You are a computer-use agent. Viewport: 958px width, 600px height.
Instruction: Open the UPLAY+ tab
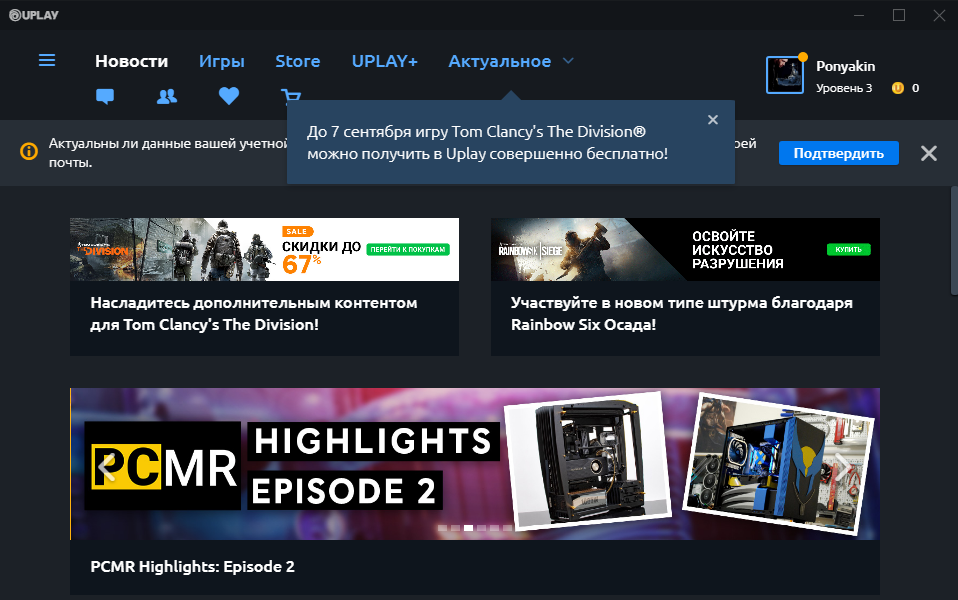pyautogui.click(x=385, y=61)
